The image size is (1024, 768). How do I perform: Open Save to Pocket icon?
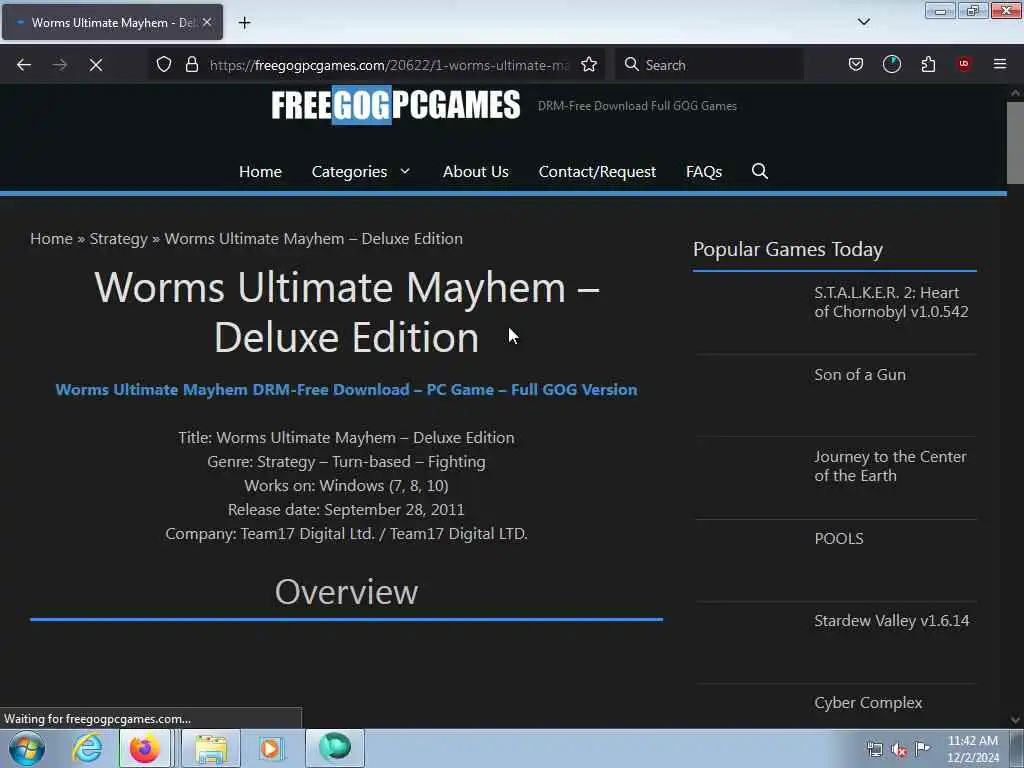click(x=856, y=65)
